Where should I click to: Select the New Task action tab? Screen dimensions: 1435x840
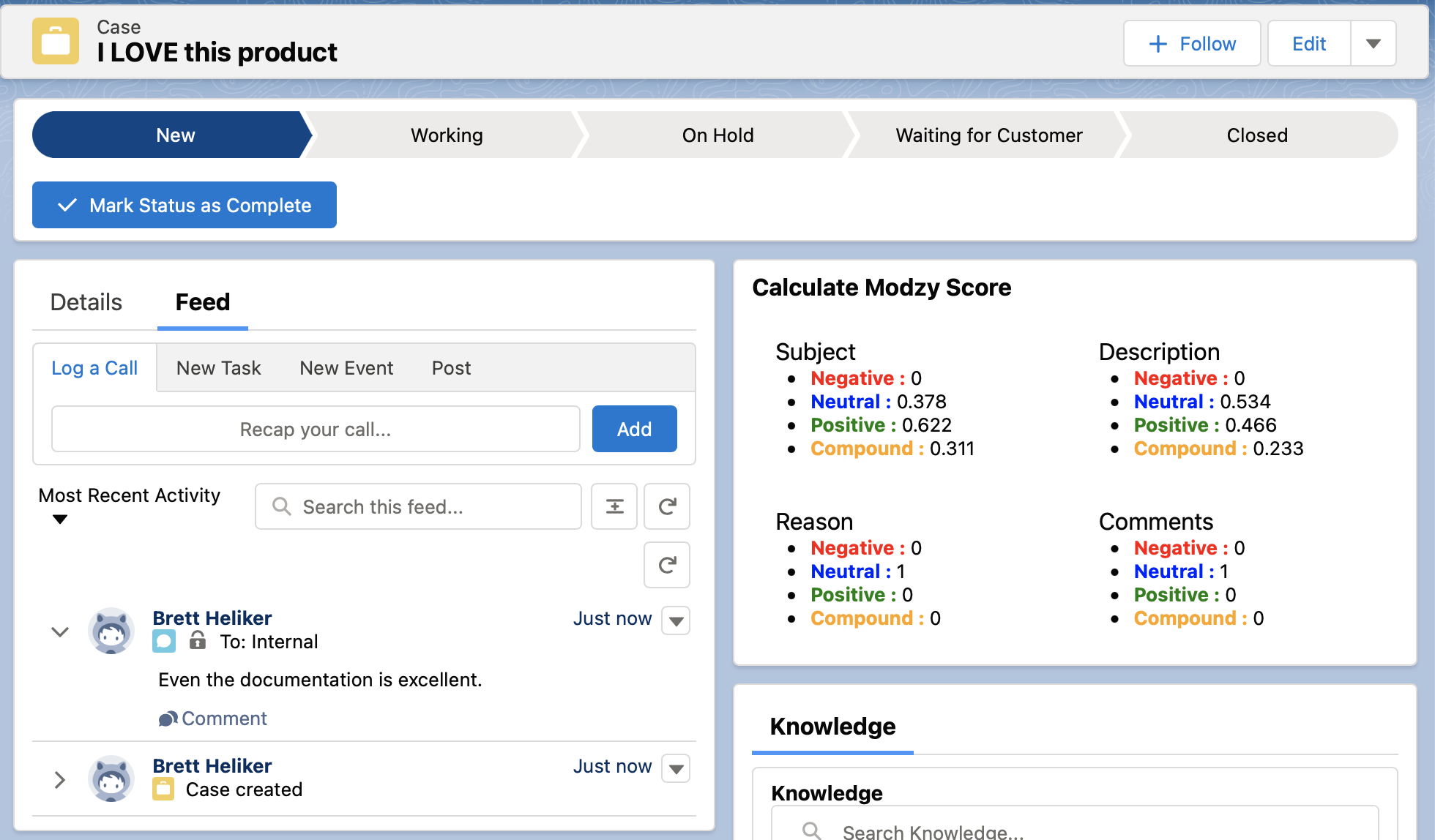pos(218,368)
